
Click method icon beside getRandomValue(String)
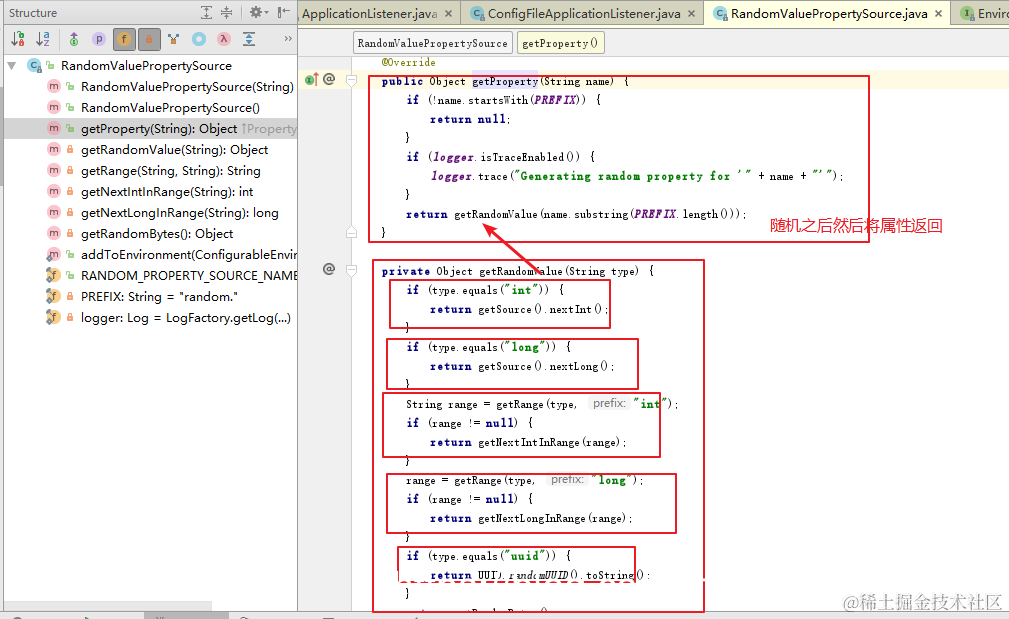[54, 150]
